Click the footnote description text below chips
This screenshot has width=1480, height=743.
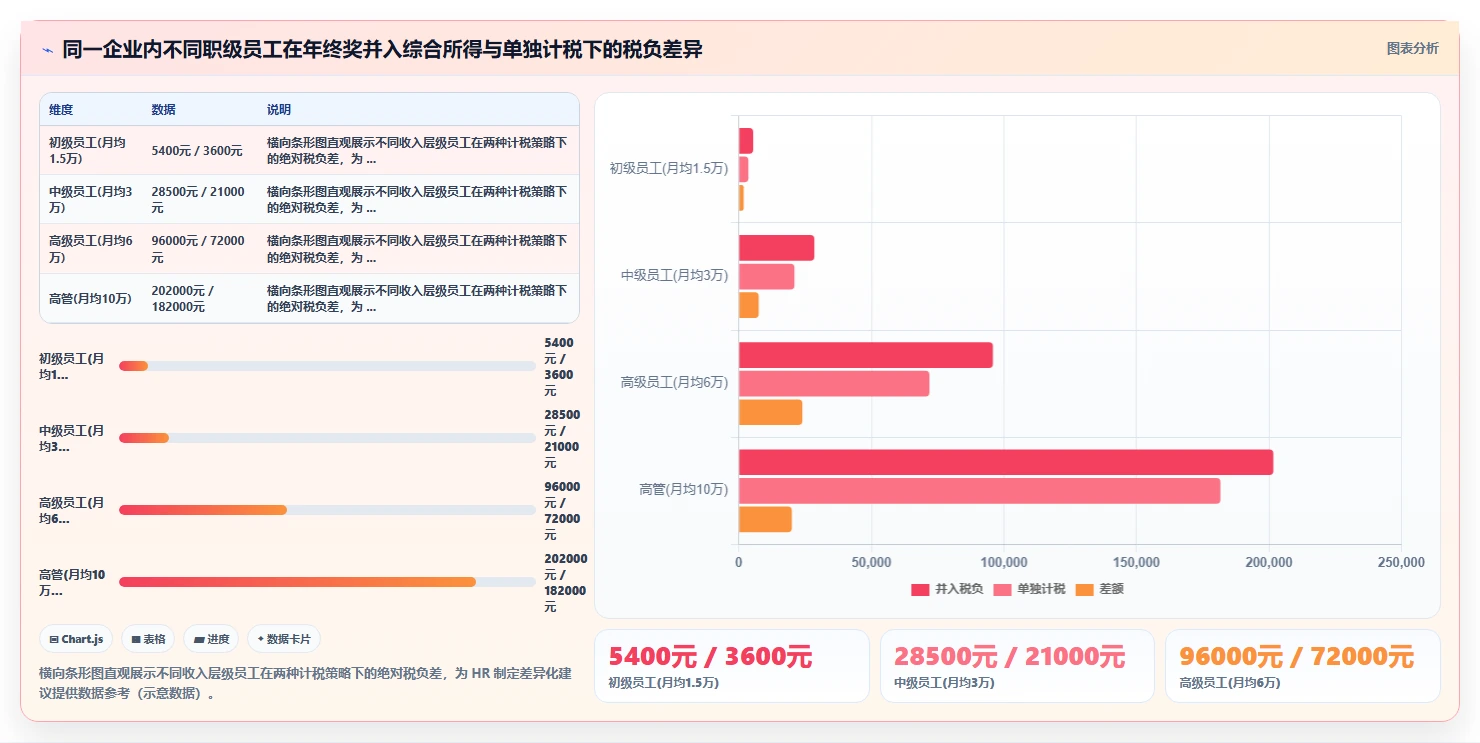click(305, 683)
